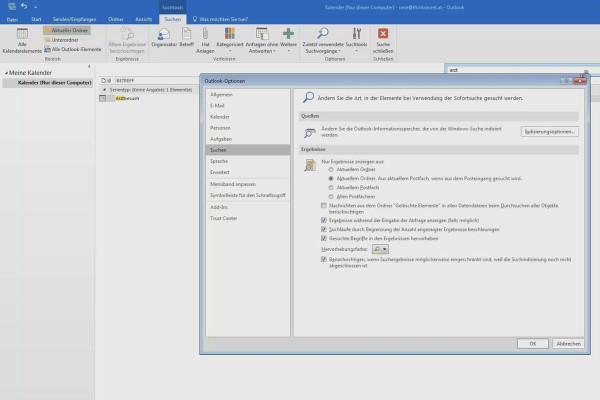Toggle Benachrichtigen Suchindizierung checkbox
The height and width of the screenshot is (400, 600).
324,260
